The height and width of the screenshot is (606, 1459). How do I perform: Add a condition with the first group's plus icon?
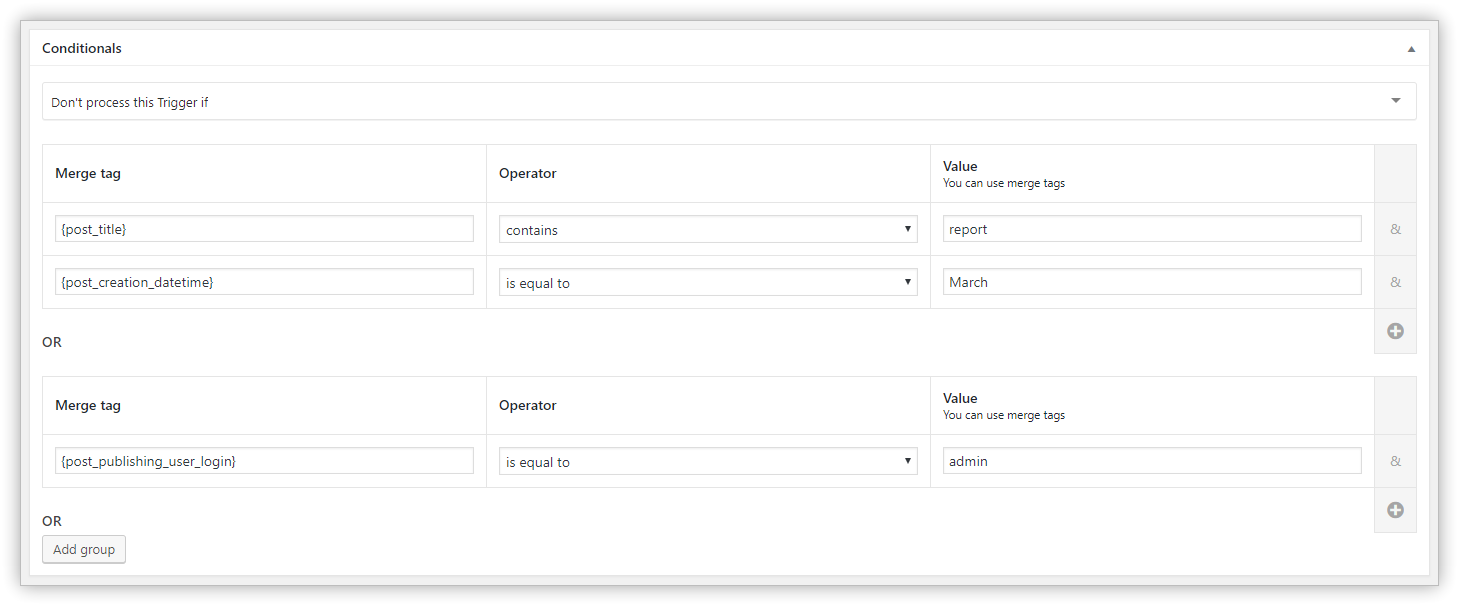[x=1395, y=331]
